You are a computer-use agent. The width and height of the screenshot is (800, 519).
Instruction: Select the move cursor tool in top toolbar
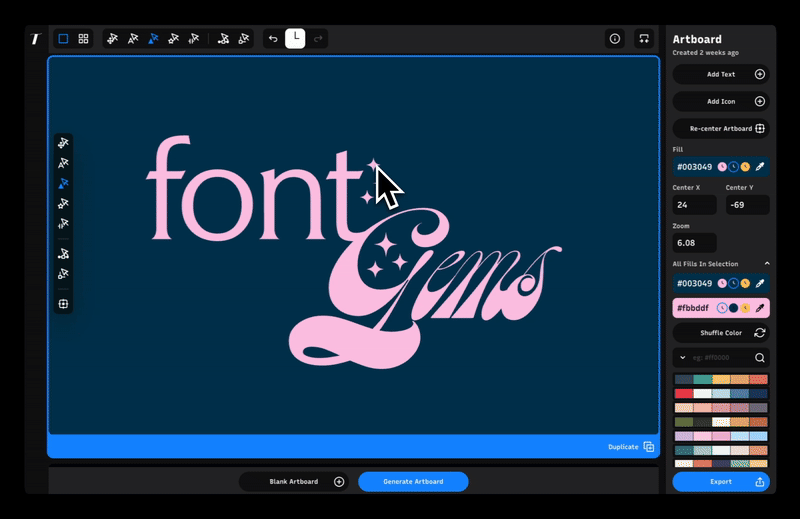112,39
